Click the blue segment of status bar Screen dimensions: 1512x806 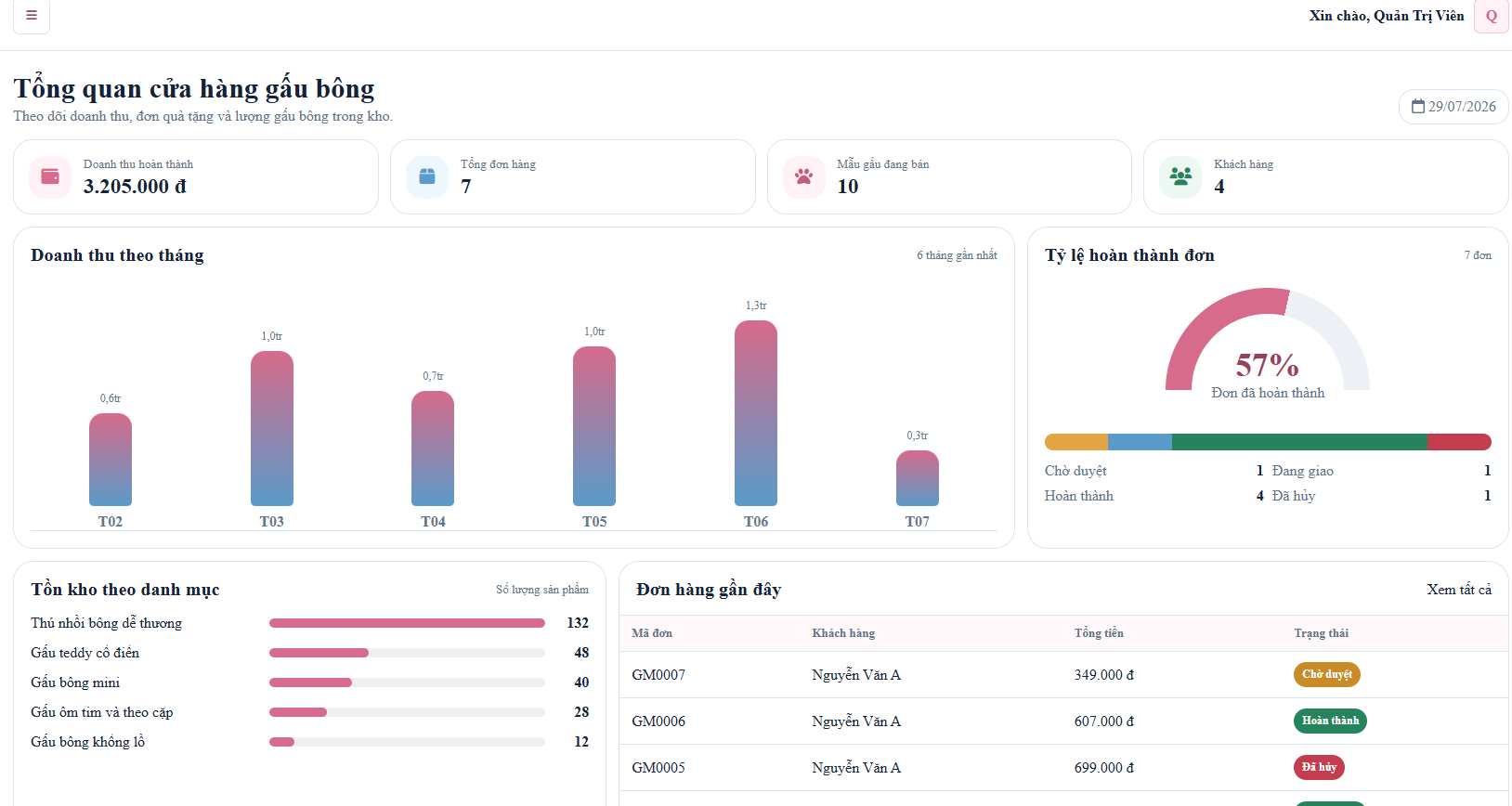click(1141, 442)
